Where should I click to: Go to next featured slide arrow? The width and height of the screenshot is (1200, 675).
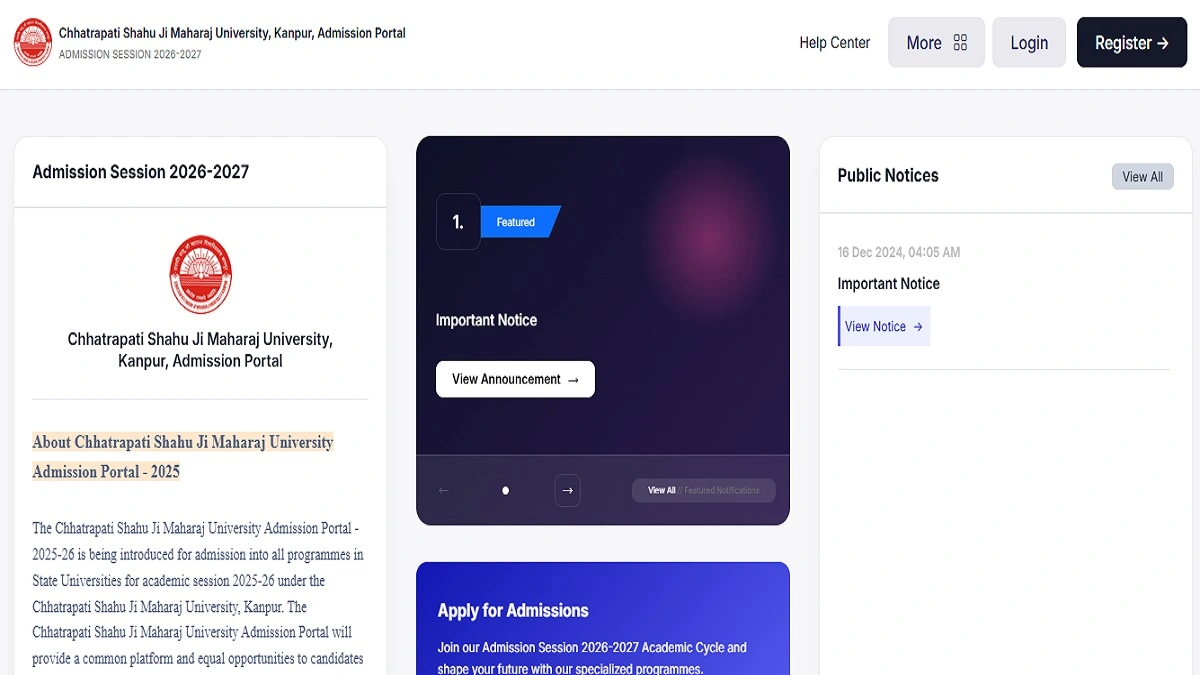click(x=567, y=490)
